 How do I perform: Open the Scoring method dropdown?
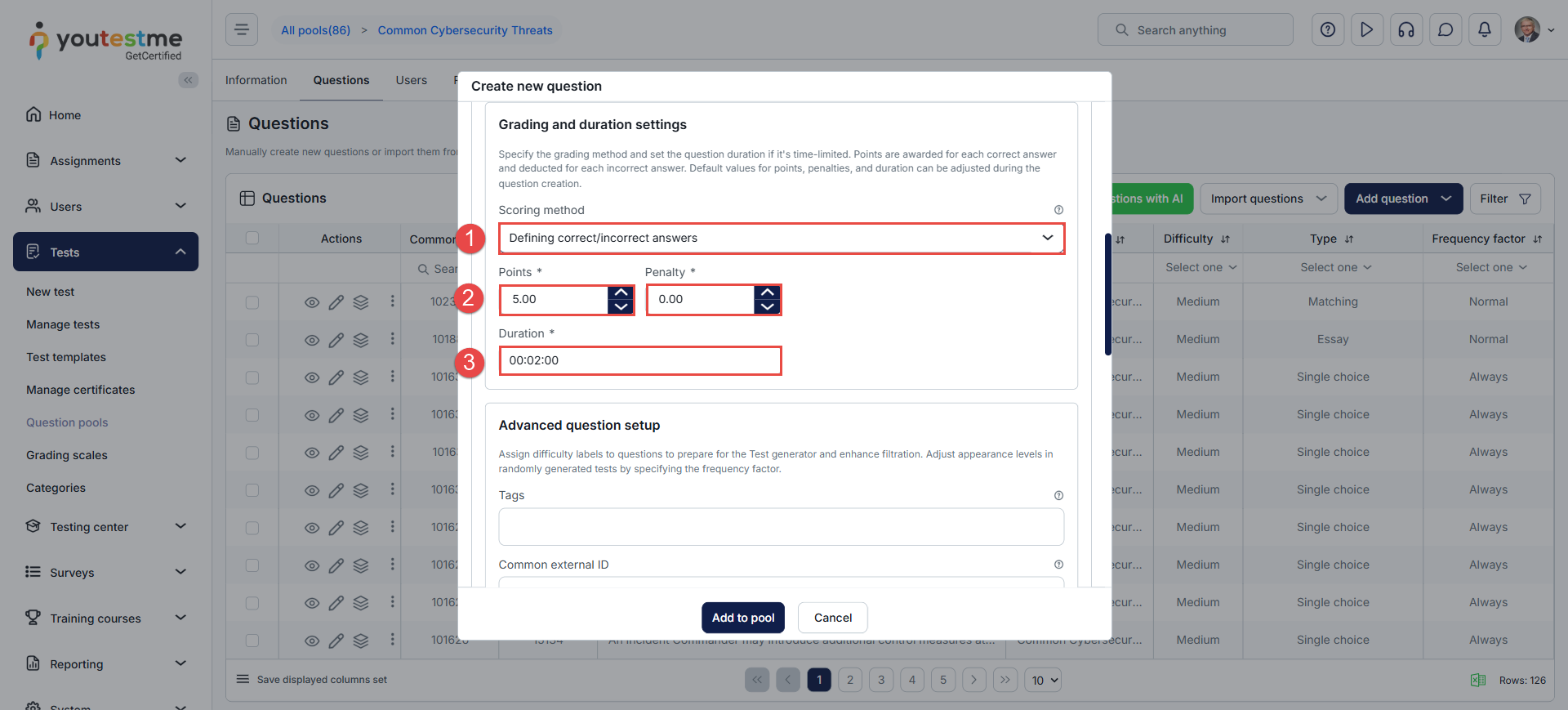(x=782, y=238)
